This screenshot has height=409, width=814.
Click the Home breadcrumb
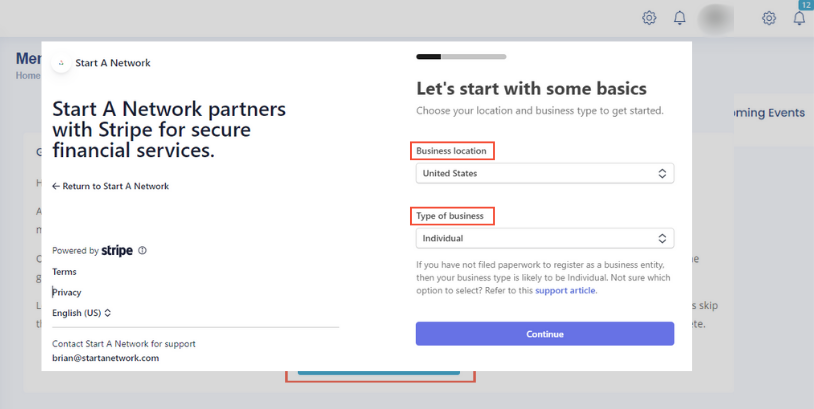tap(28, 75)
